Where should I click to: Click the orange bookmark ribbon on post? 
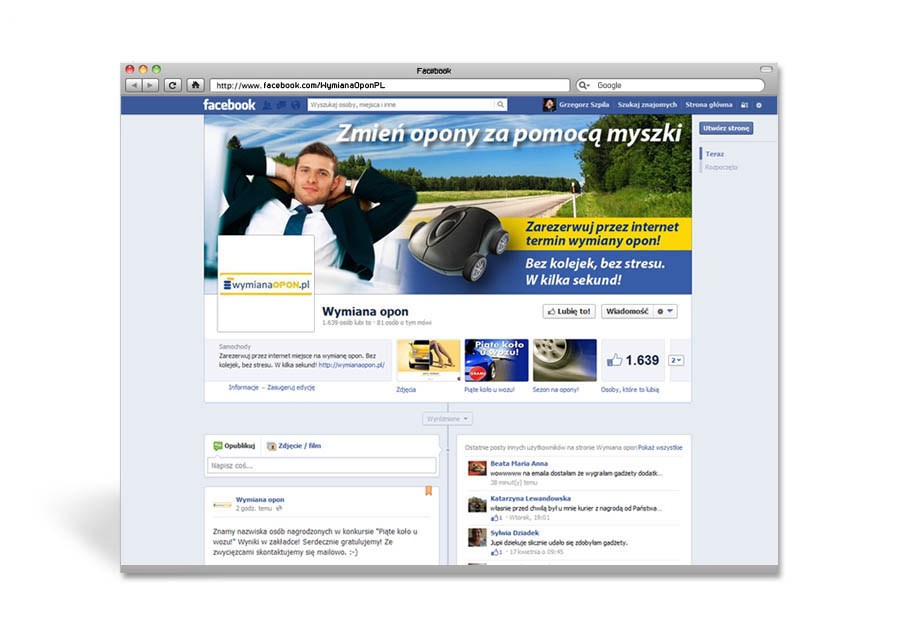tap(429, 491)
